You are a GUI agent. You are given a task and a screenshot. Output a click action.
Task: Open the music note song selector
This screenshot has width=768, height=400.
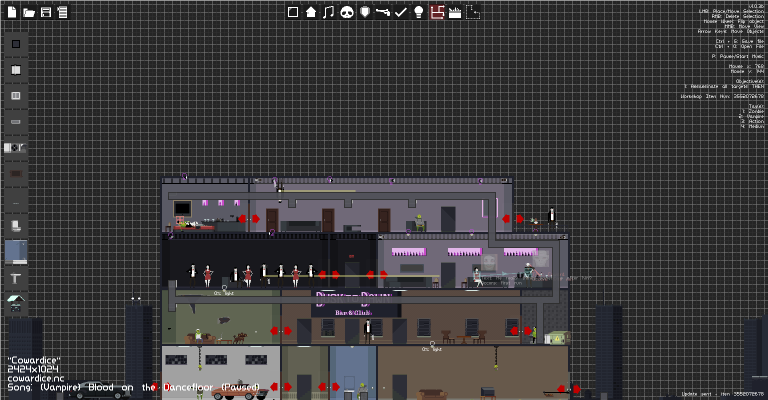[x=329, y=12]
